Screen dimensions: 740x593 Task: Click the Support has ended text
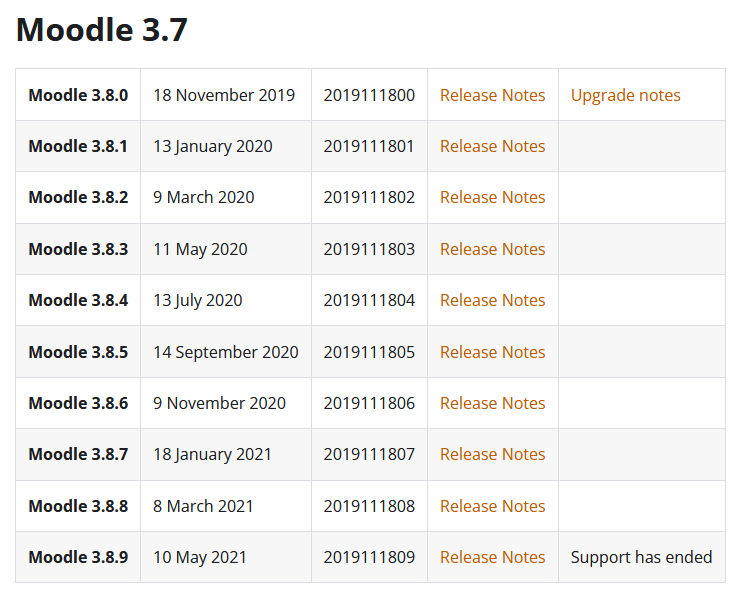(x=641, y=558)
